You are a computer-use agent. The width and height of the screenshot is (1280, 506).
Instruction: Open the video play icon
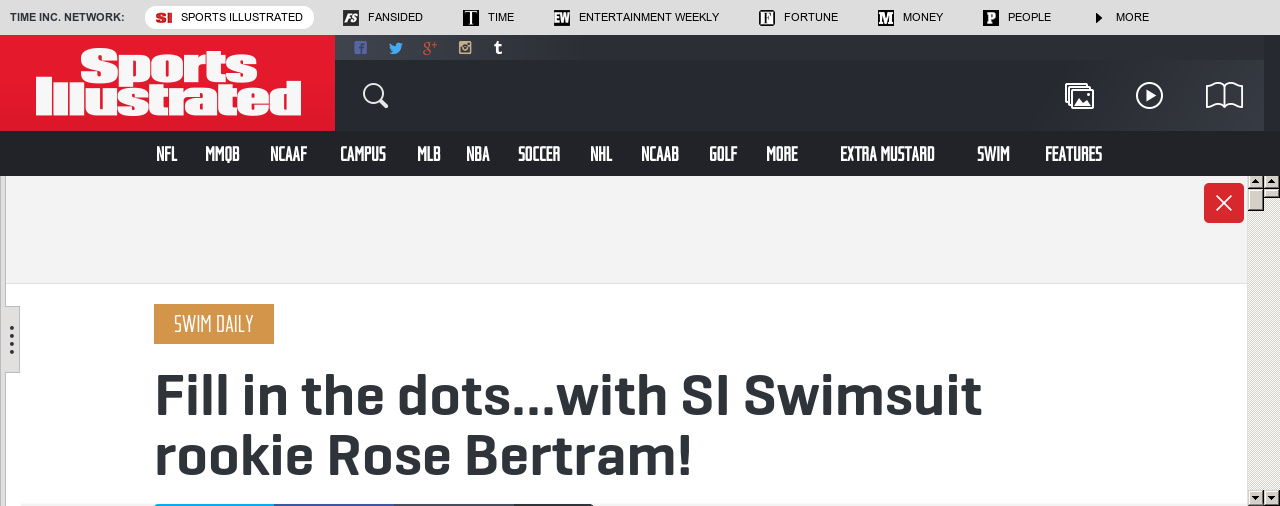(1150, 96)
